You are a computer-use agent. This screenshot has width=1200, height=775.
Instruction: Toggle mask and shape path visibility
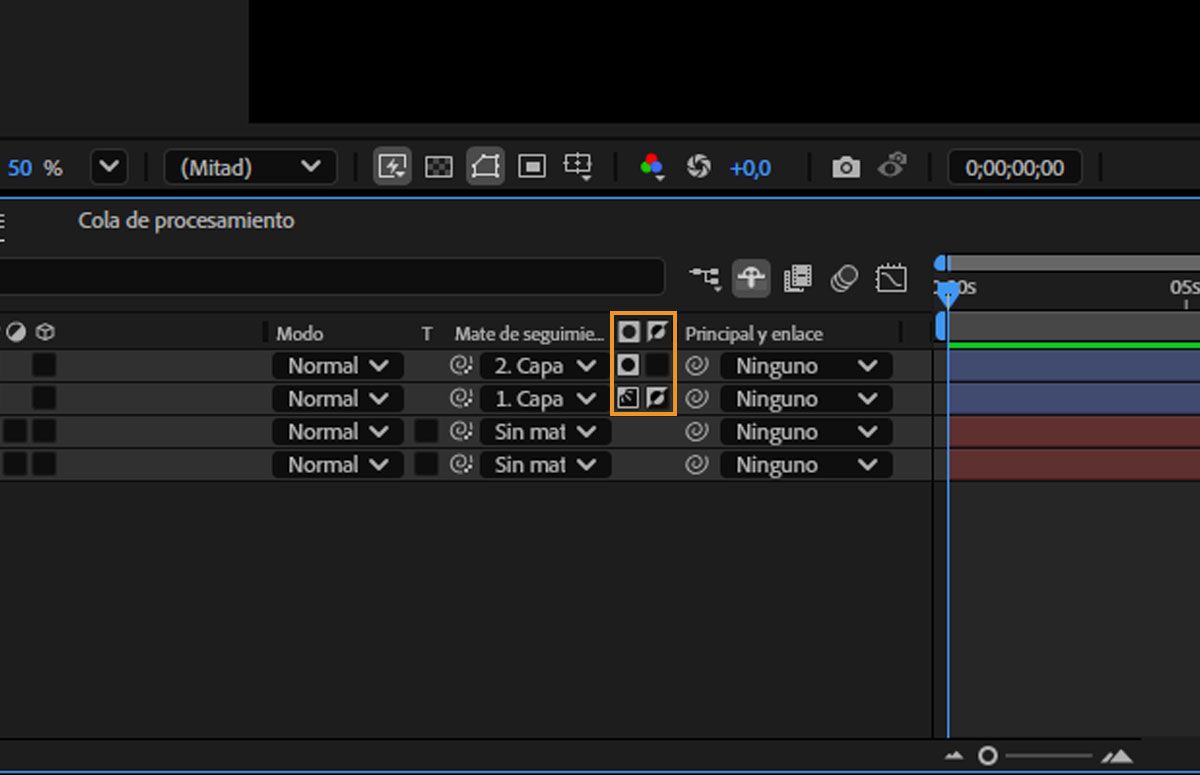(x=485, y=167)
